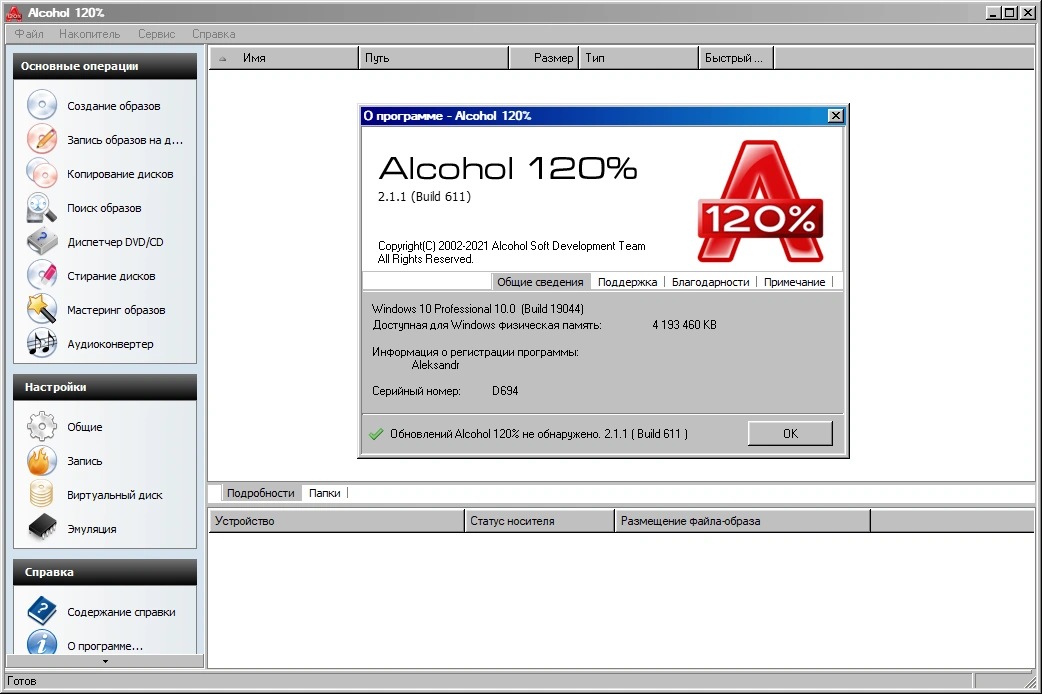
Task: Click the Готов status bar text
Action: click(21, 681)
